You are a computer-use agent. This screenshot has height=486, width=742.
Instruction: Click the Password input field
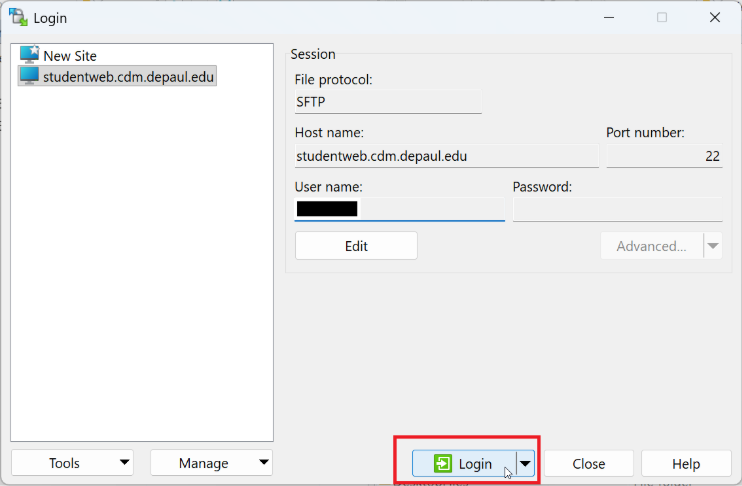point(617,209)
